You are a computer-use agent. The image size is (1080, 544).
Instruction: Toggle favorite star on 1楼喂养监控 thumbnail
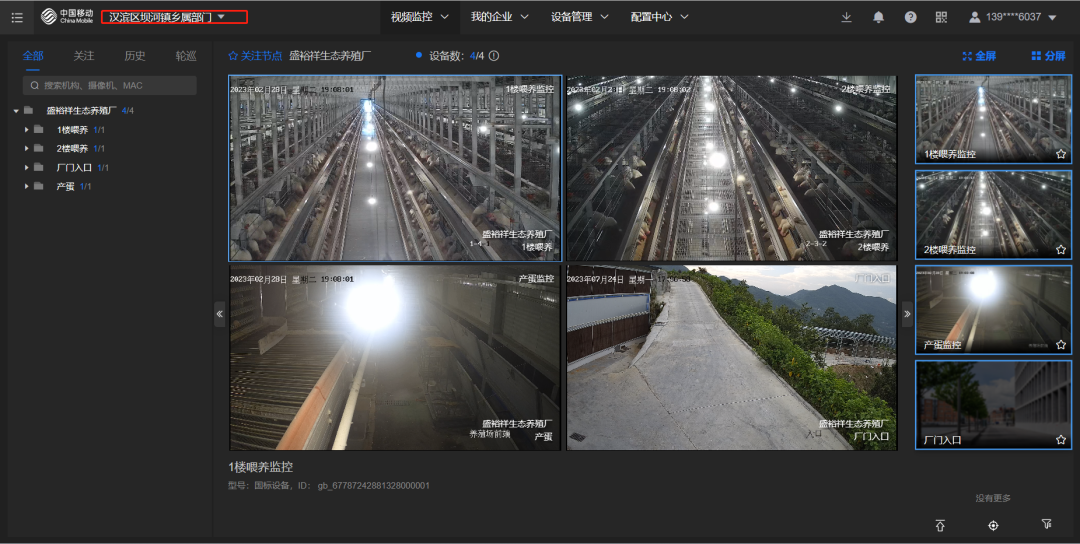point(1061,154)
